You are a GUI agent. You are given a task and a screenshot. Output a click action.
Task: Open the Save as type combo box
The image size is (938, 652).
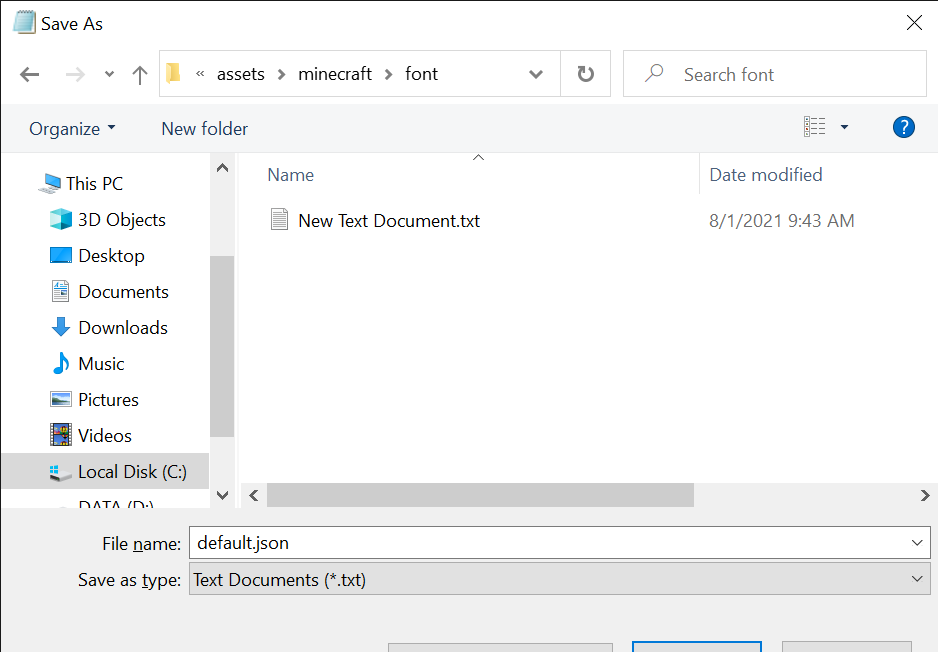560,579
